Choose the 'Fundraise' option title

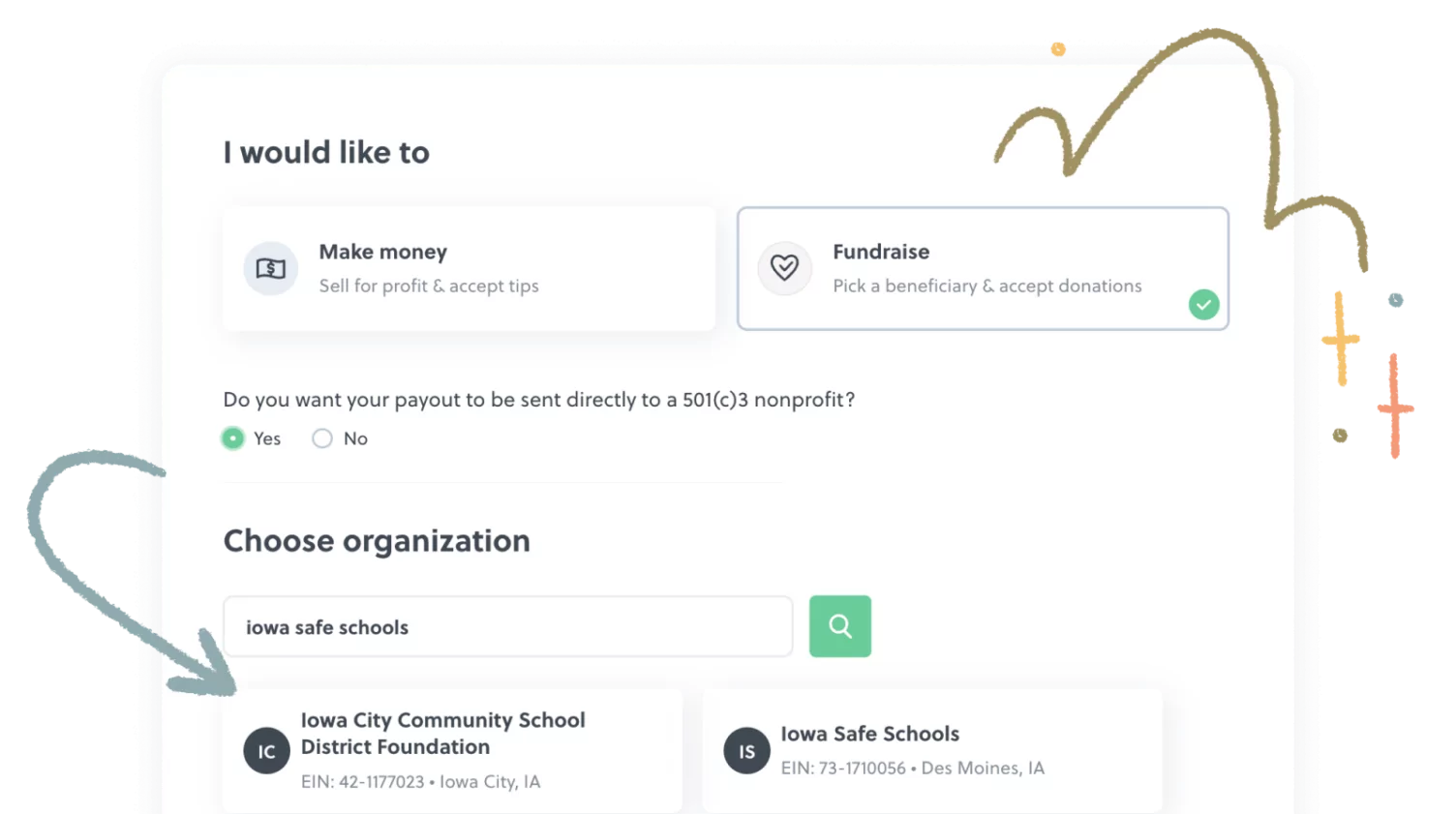(x=880, y=252)
